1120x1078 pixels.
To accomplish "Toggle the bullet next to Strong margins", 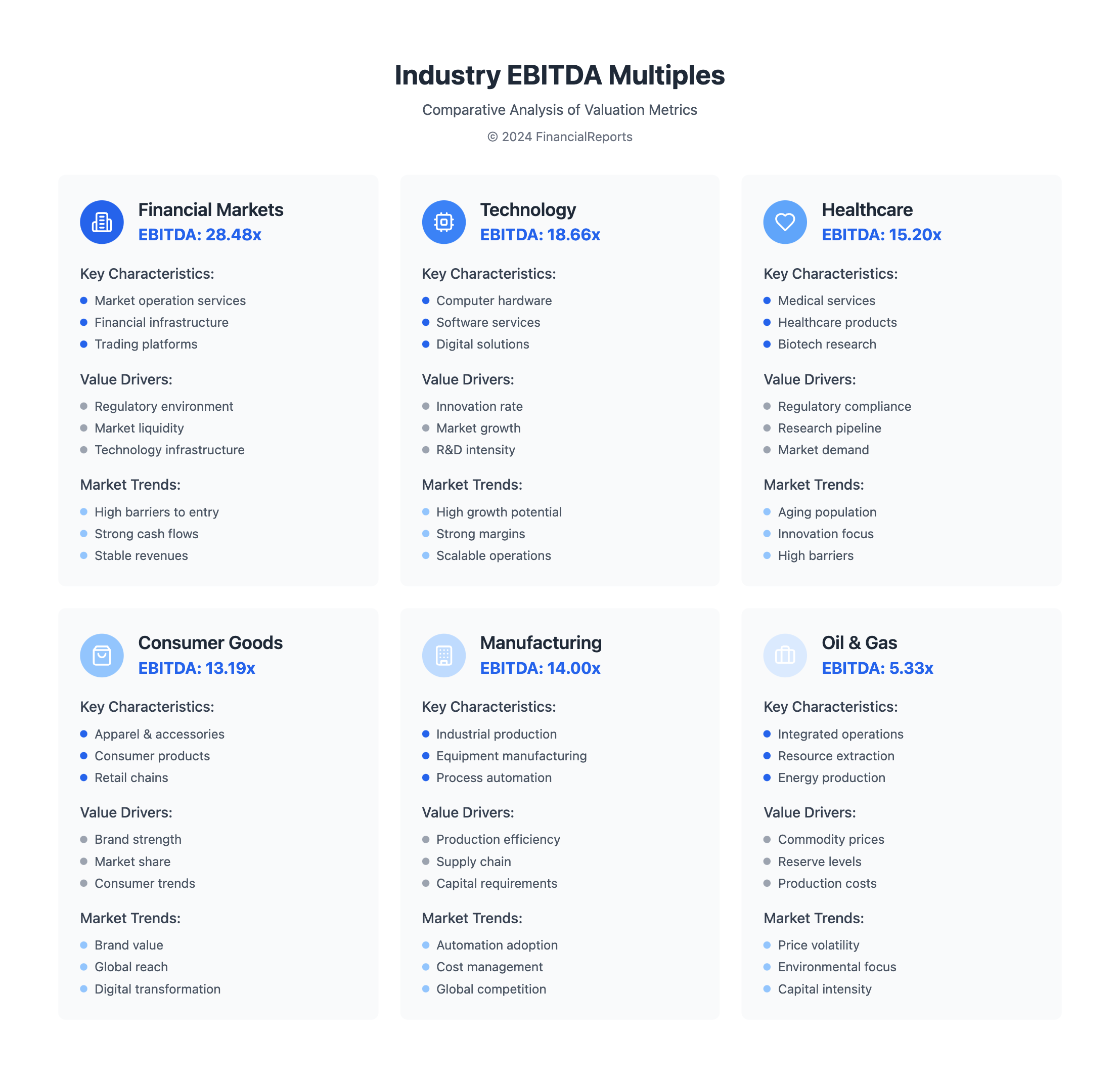I will (426, 533).
